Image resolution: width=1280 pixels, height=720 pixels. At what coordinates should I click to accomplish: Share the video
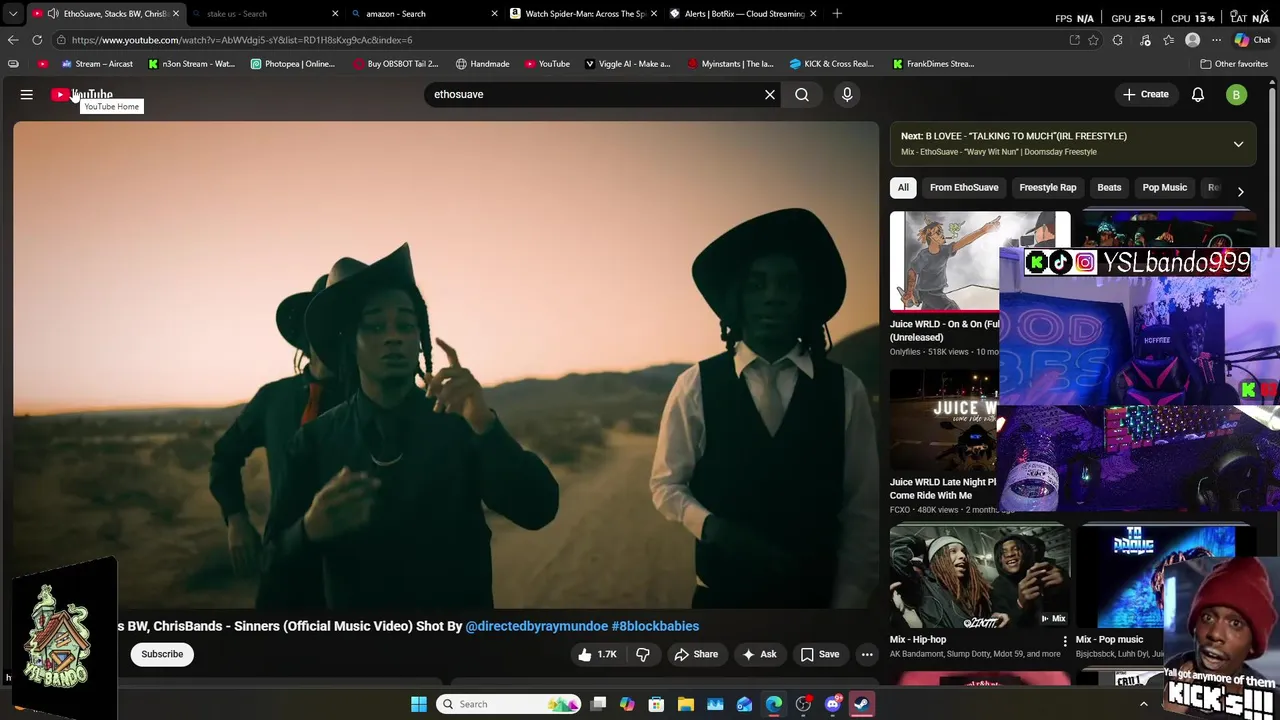coord(696,654)
